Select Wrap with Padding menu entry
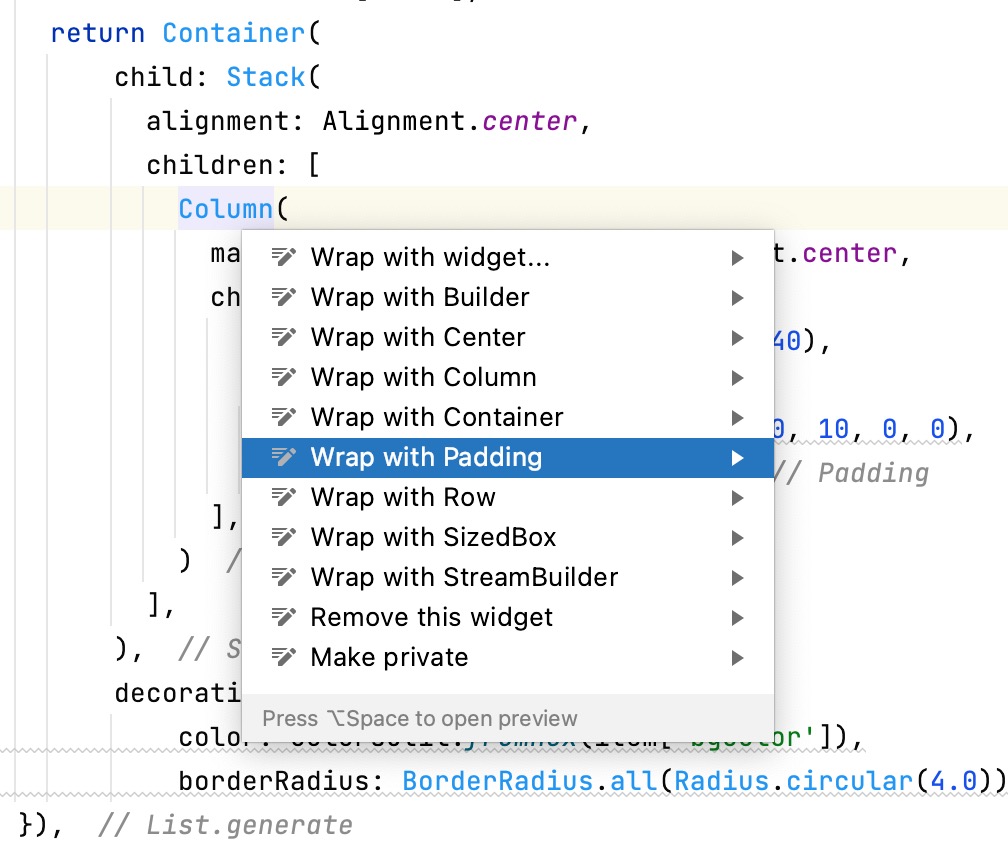Image resolution: width=1008 pixels, height=852 pixels. pos(426,457)
